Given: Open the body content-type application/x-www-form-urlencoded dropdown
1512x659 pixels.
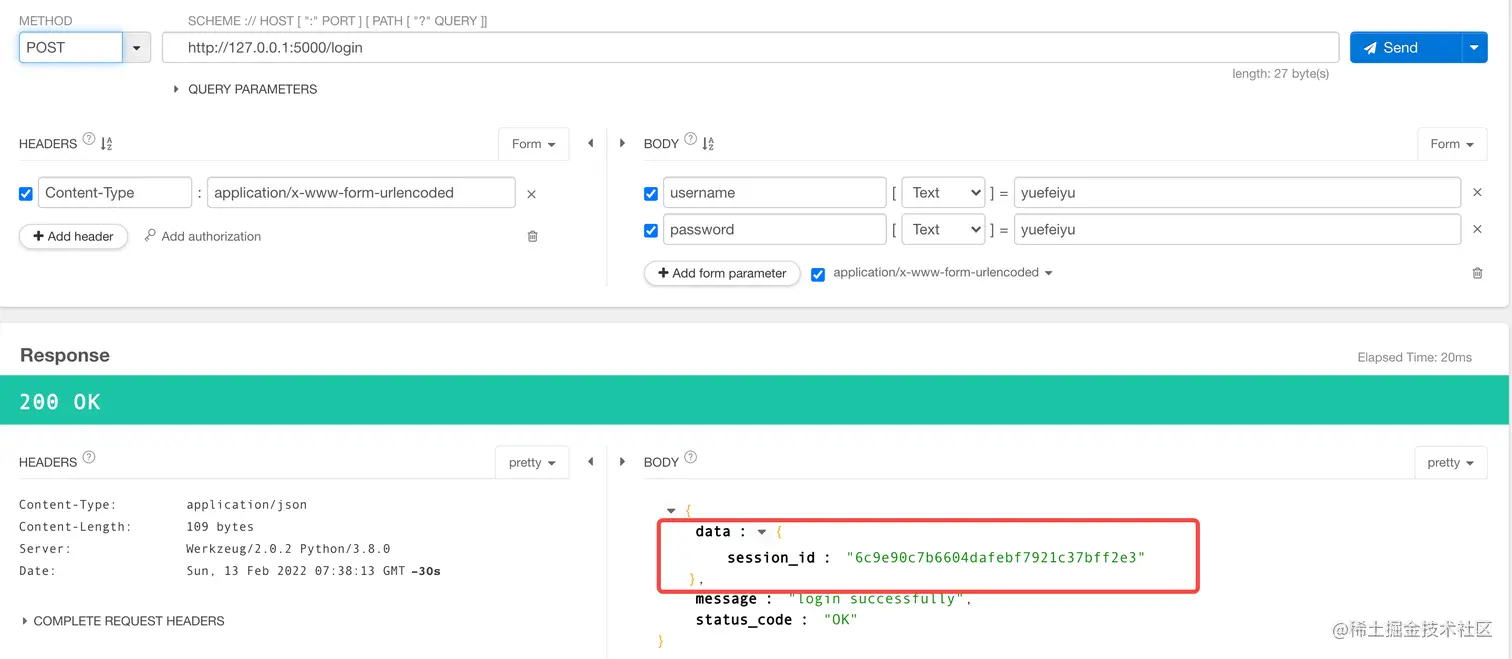Looking at the screenshot, I should 943,272.
